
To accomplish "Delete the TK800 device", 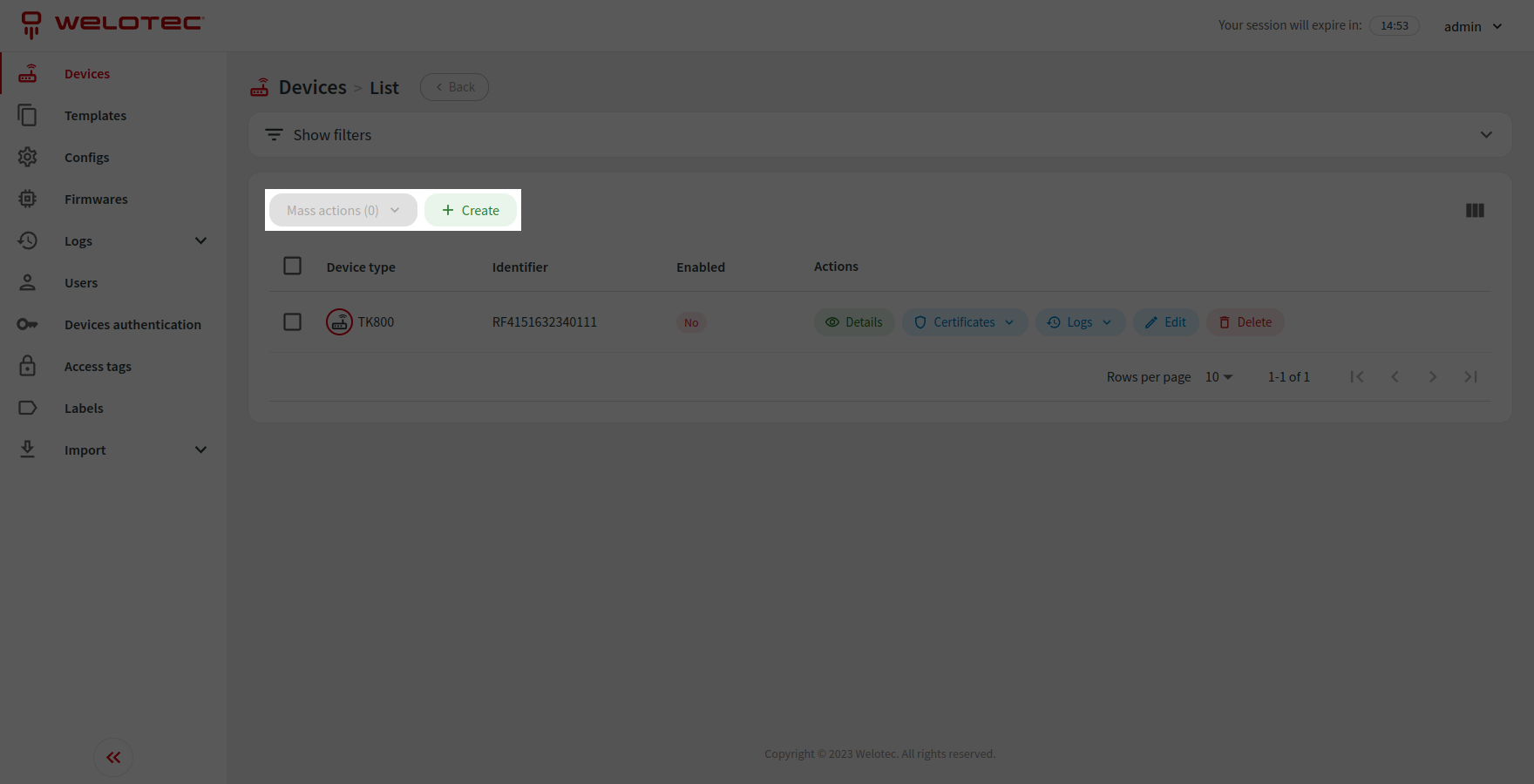I will coord(1246,322).
